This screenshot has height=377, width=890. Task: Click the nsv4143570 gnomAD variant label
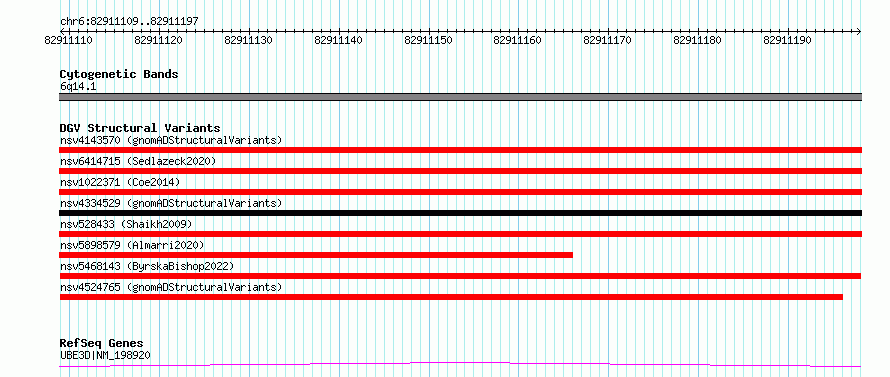pos(171,140)
